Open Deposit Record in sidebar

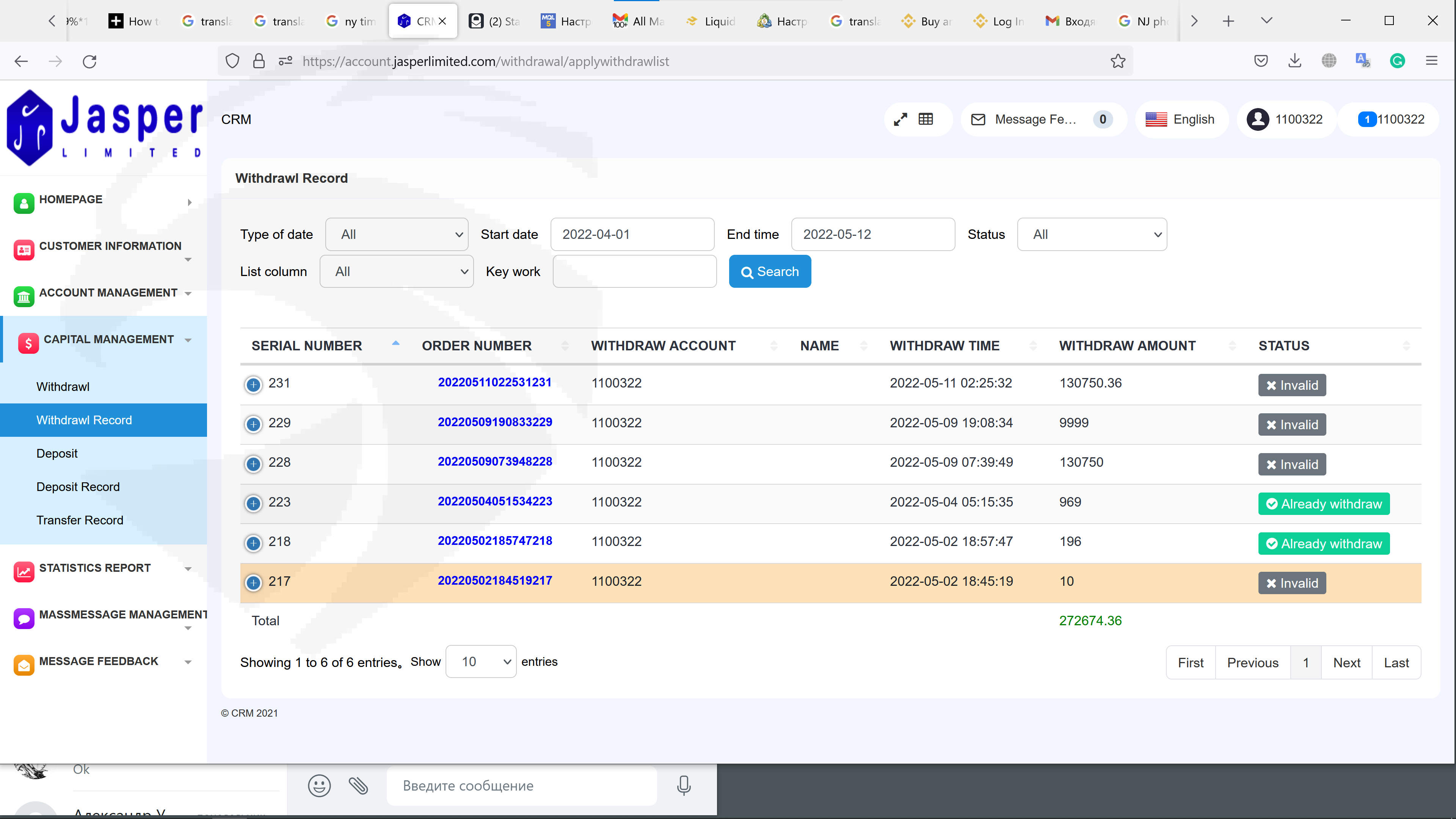(x=78, y=486)
